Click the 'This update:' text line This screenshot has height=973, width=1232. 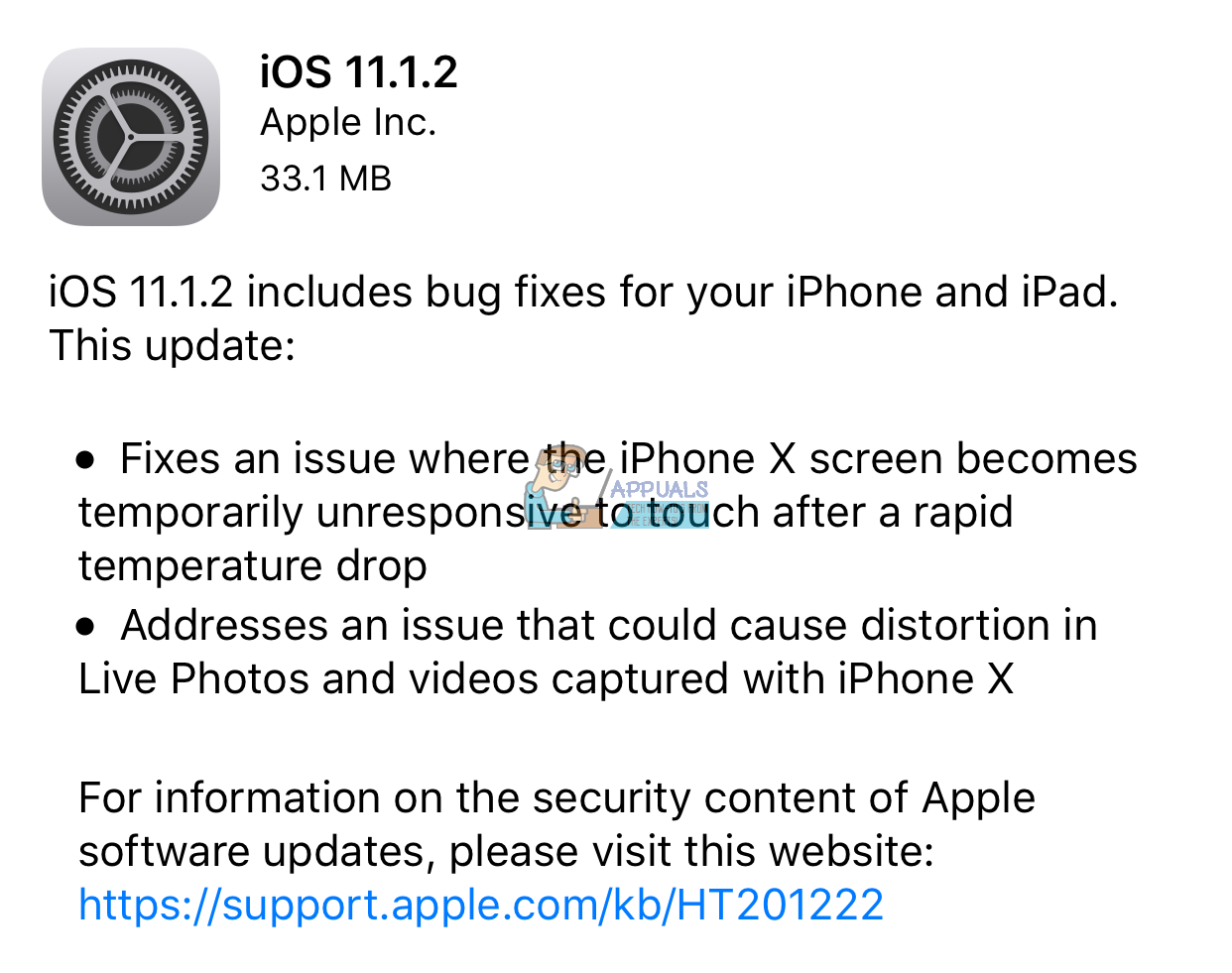(173, 346)
